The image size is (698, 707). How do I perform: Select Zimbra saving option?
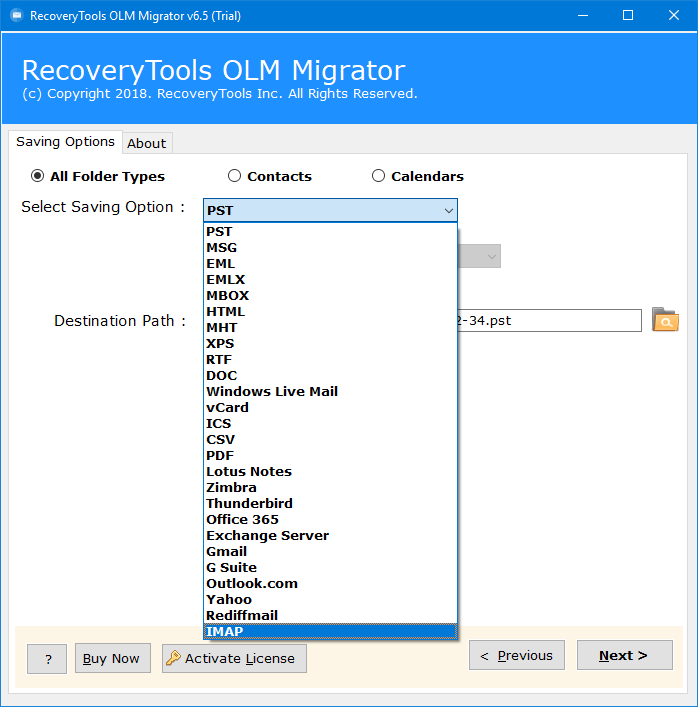pyautogui.click(x=331, y=488)
